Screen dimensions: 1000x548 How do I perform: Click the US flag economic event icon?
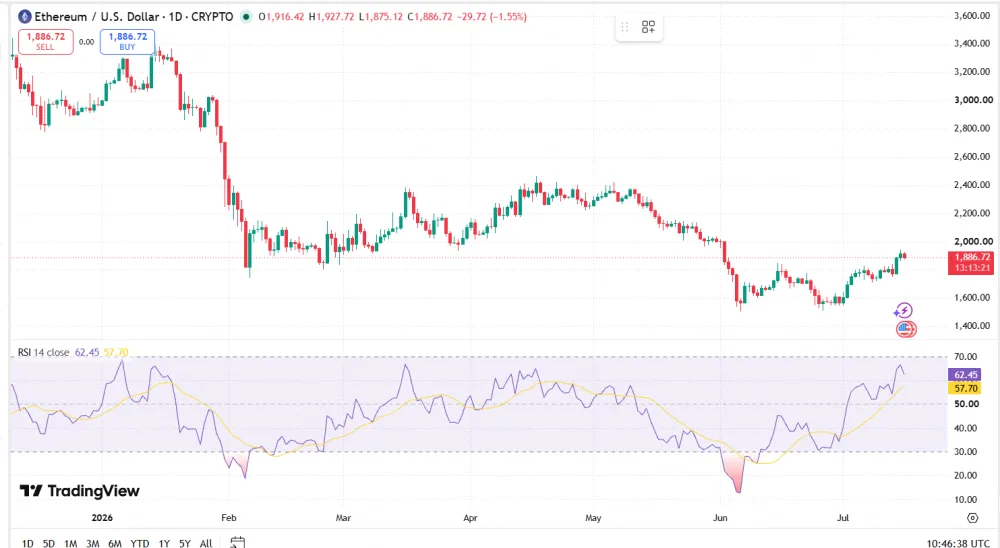[906, 329]
